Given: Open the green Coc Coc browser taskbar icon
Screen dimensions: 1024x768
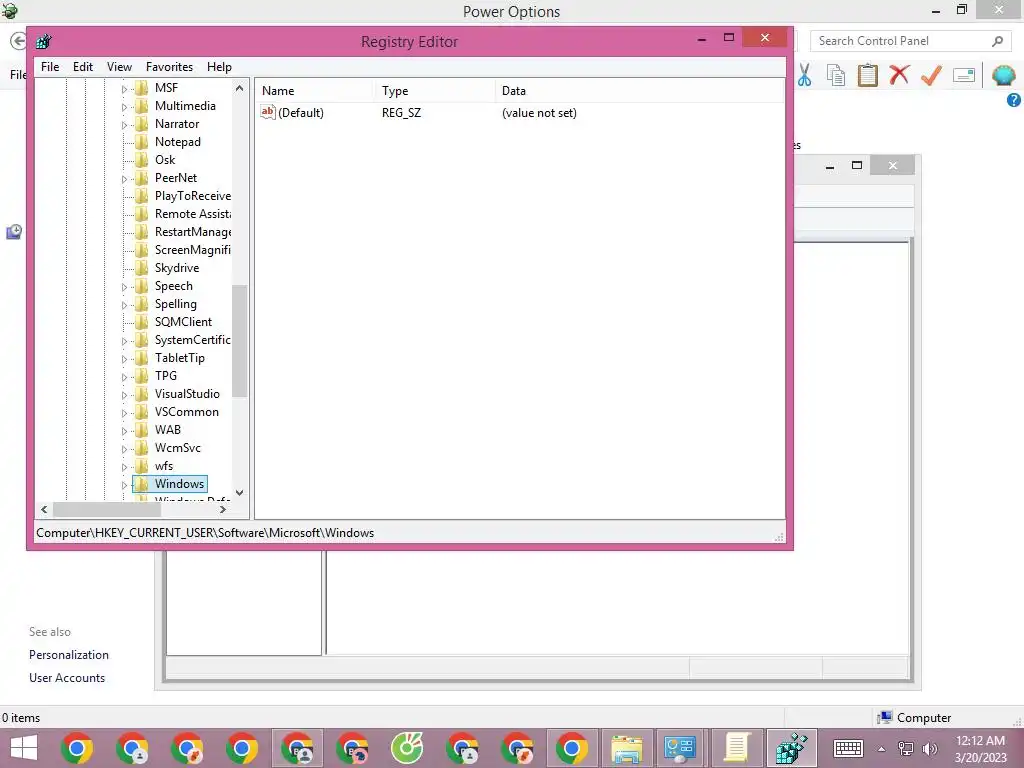Looking at the screenshot, I should (407, 748).
